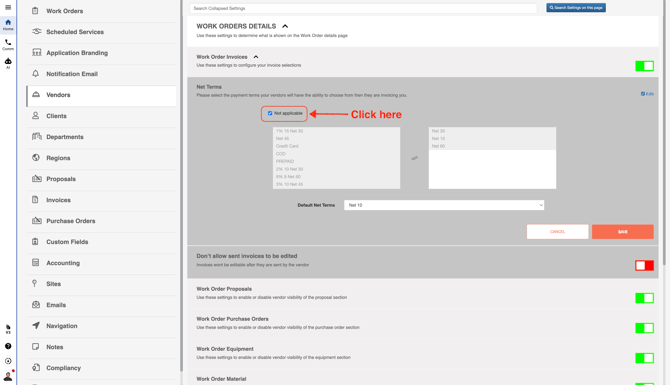The image size is (670, 385).
Task: Click the Departments building icon
Action: [x=37, y=136]
